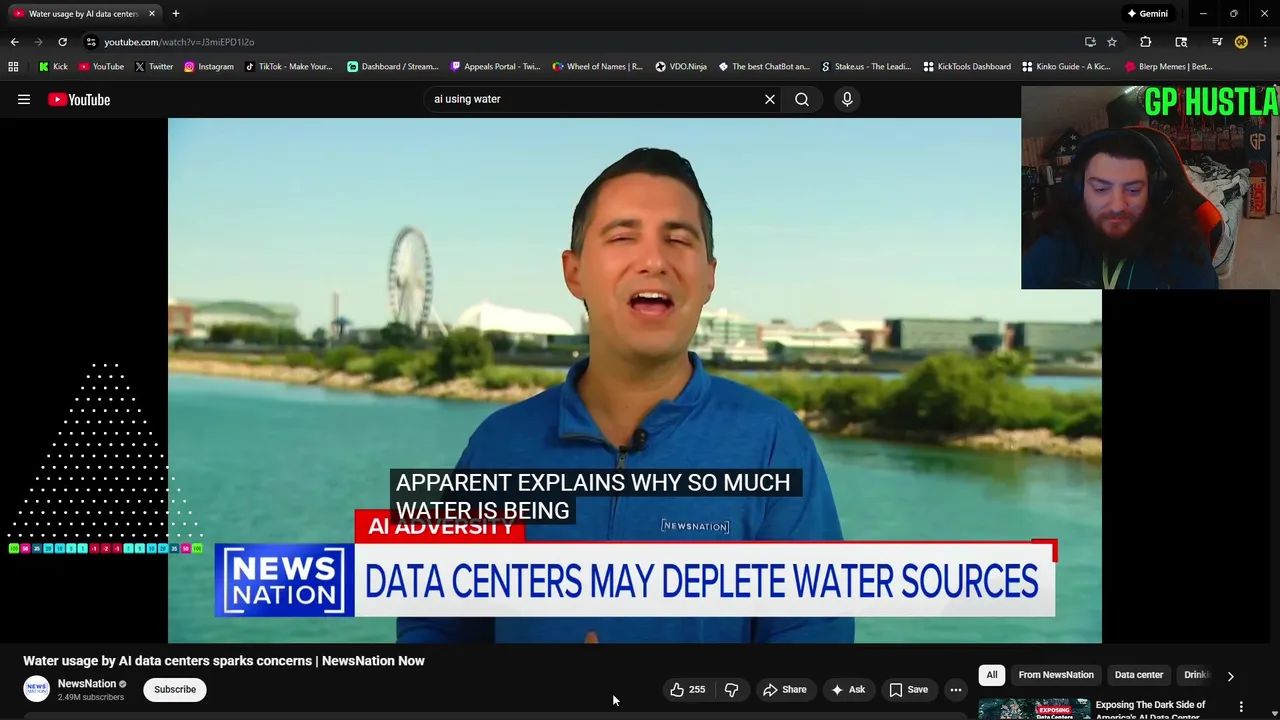Image resolution: width=1280 pixels, height=720 pixels.
Task: Open the Chrome profile avatar
Action: pyautogui.click(x=1241, y=42)
